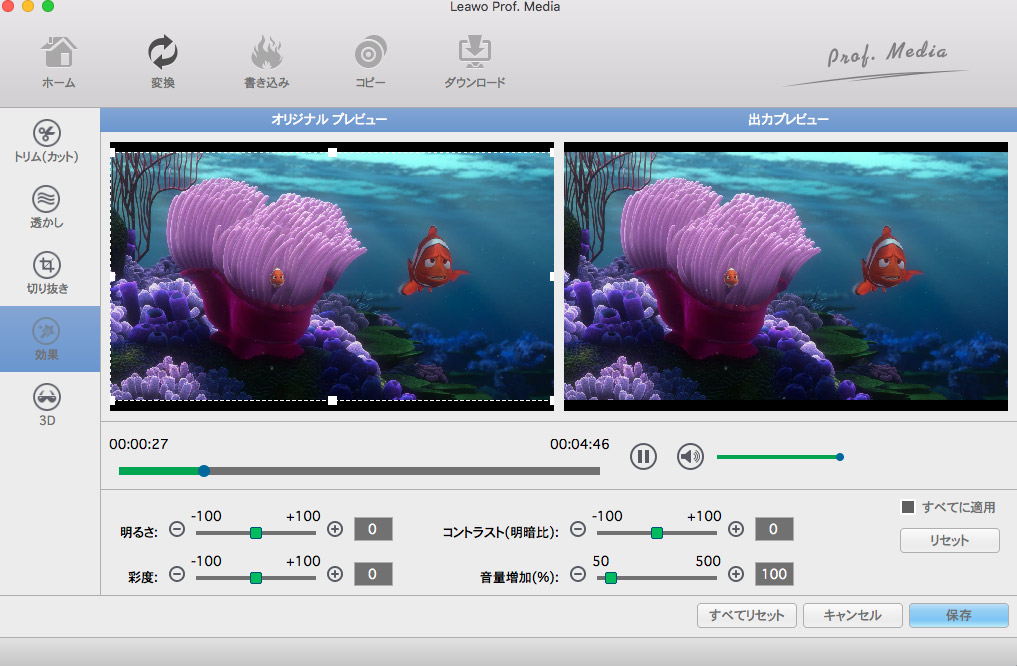Click the 明るさ brightness value field
The image size is (1017, 666).
click(x=373, y=530)
